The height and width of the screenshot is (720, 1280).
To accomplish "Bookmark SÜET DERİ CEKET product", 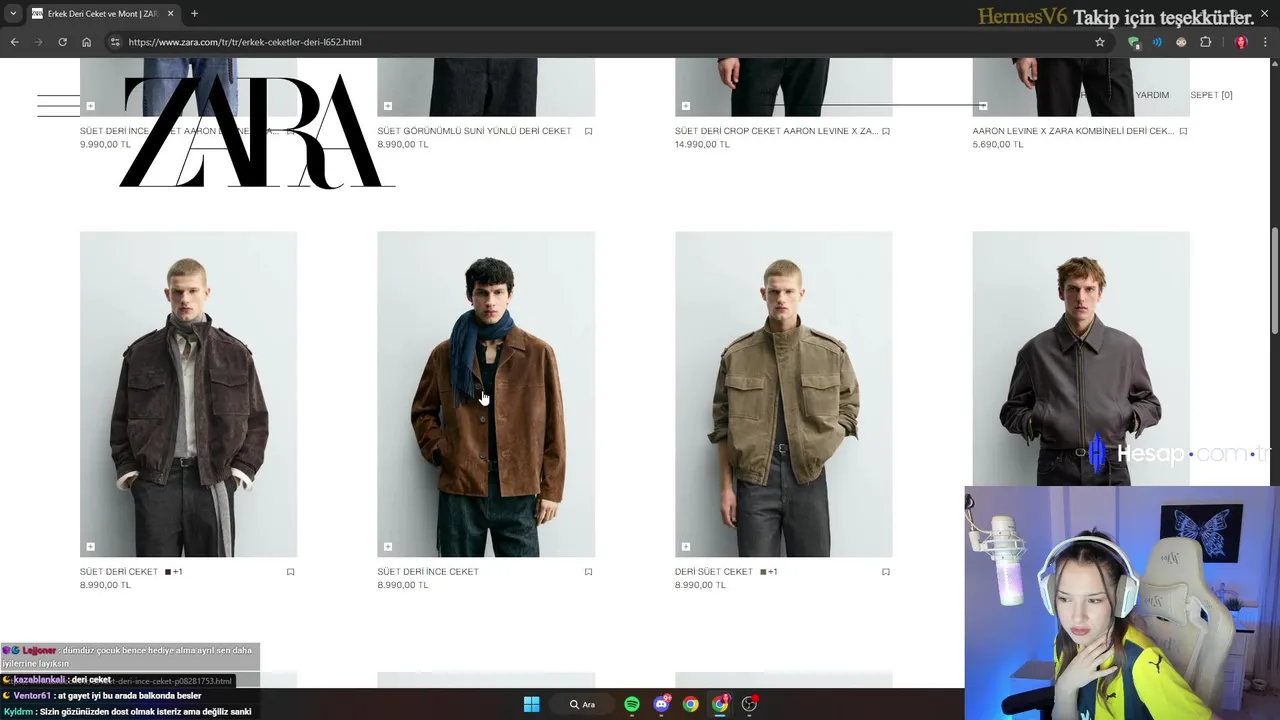I will (x=291, y=572).
